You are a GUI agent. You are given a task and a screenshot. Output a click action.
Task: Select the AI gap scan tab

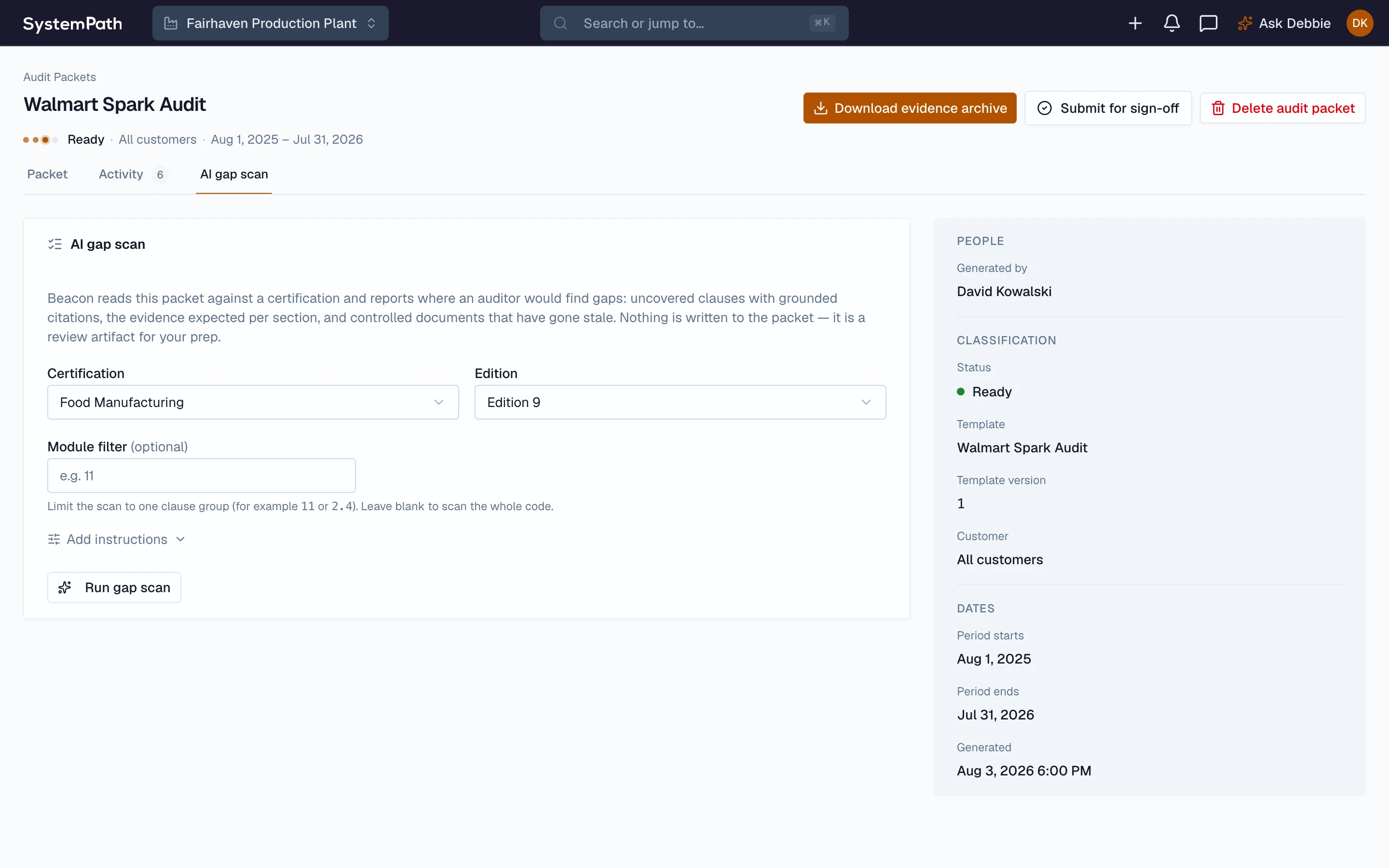(x=233, y=174)
